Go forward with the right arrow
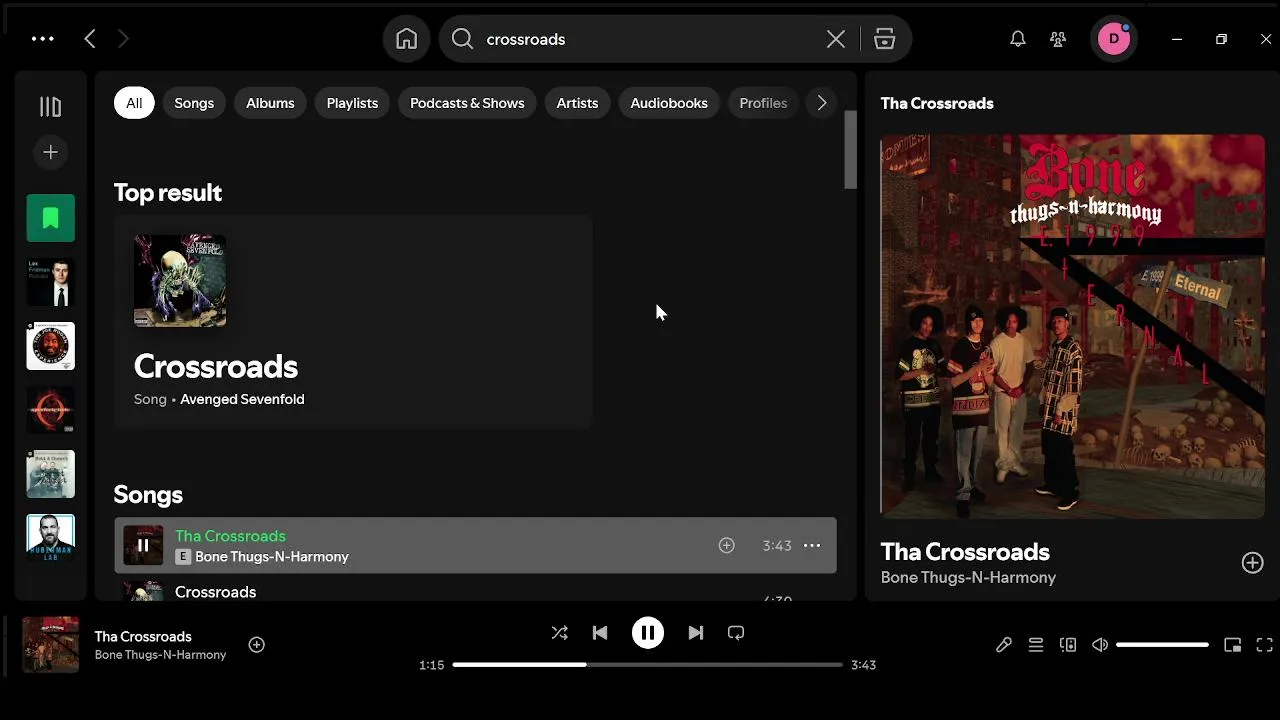The width and height of the screenshot is (1280, 720). 123,39
